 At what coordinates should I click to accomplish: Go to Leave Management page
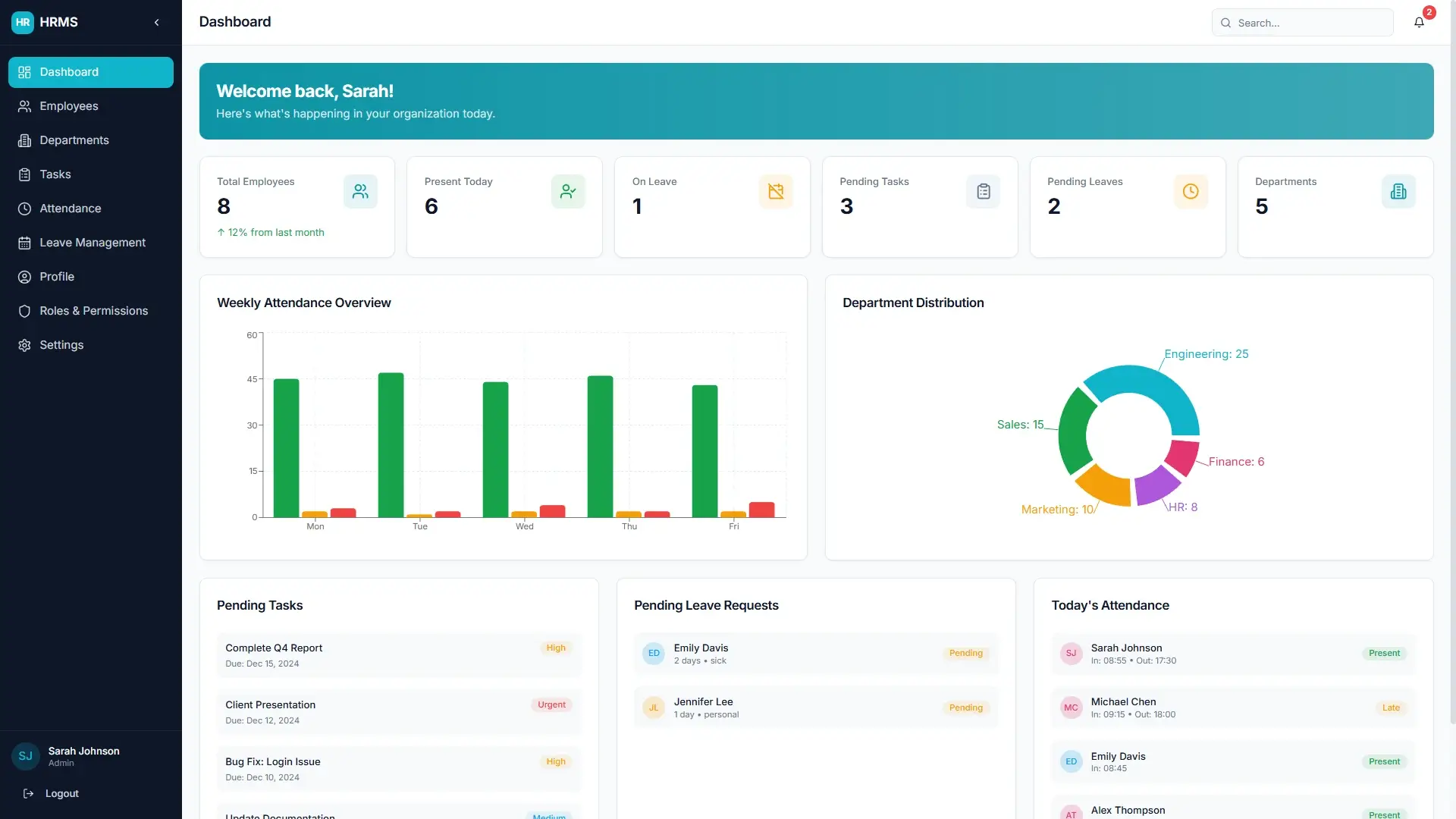(91, 243)
